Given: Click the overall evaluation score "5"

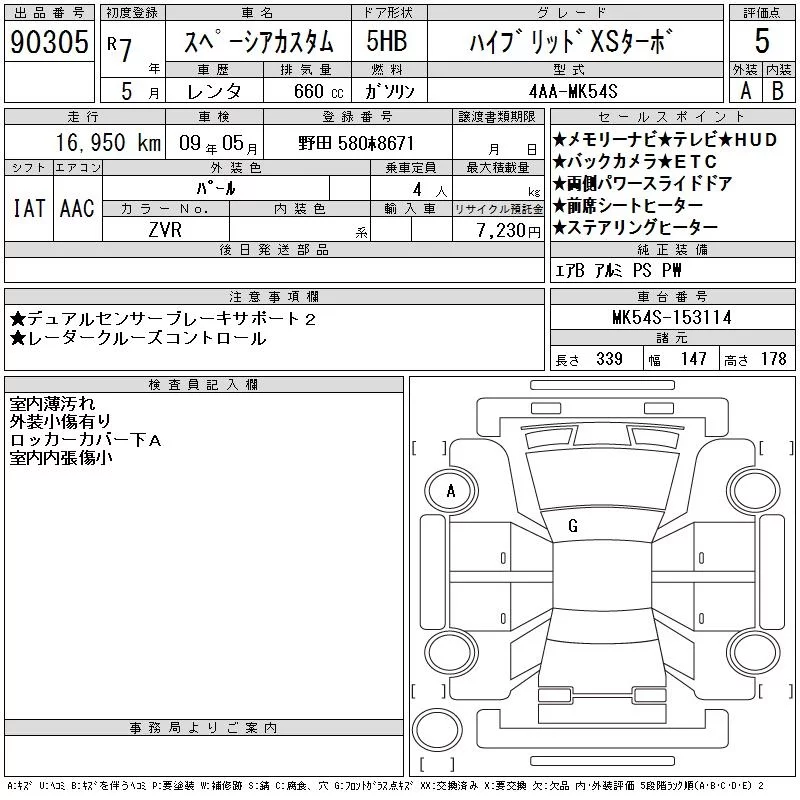Looking at the screenshot, I should [x=762, y=41].
